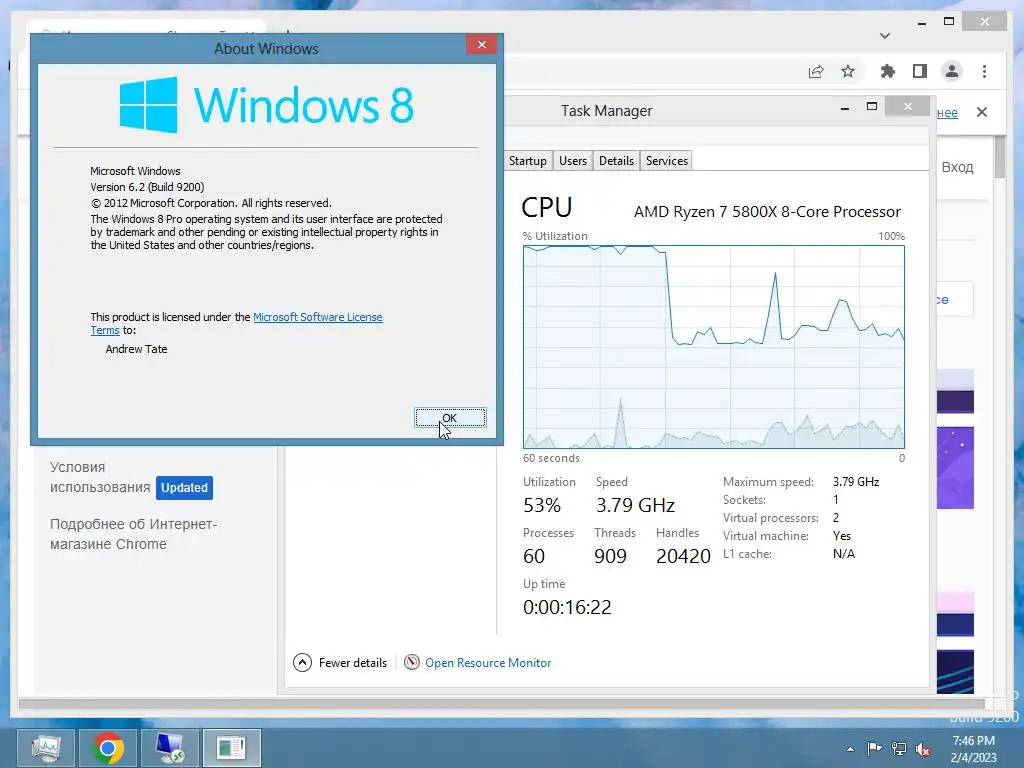Bookmark page with star icon in Chrome
The image size is (1024, 768).
[848, 72]
